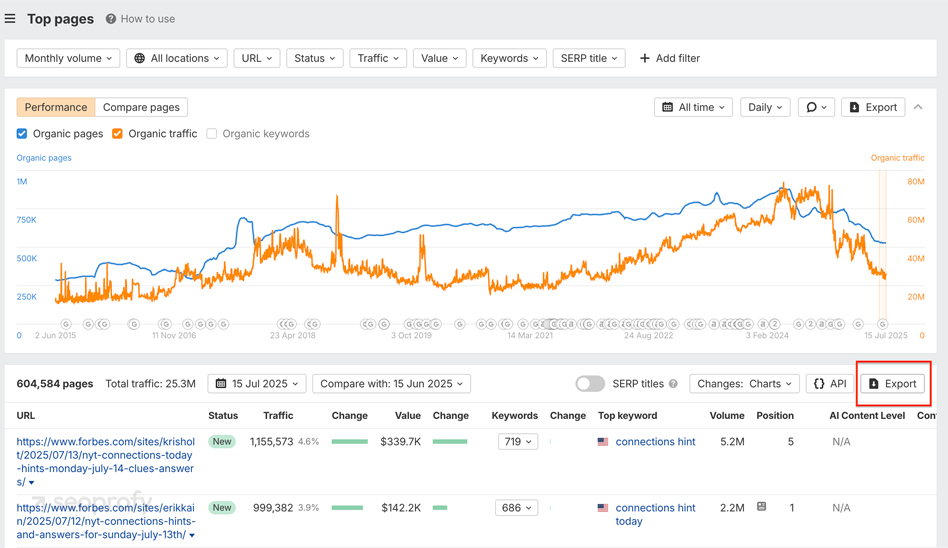
Task: Click the calendar icon in All time
Action: [667, 107]
